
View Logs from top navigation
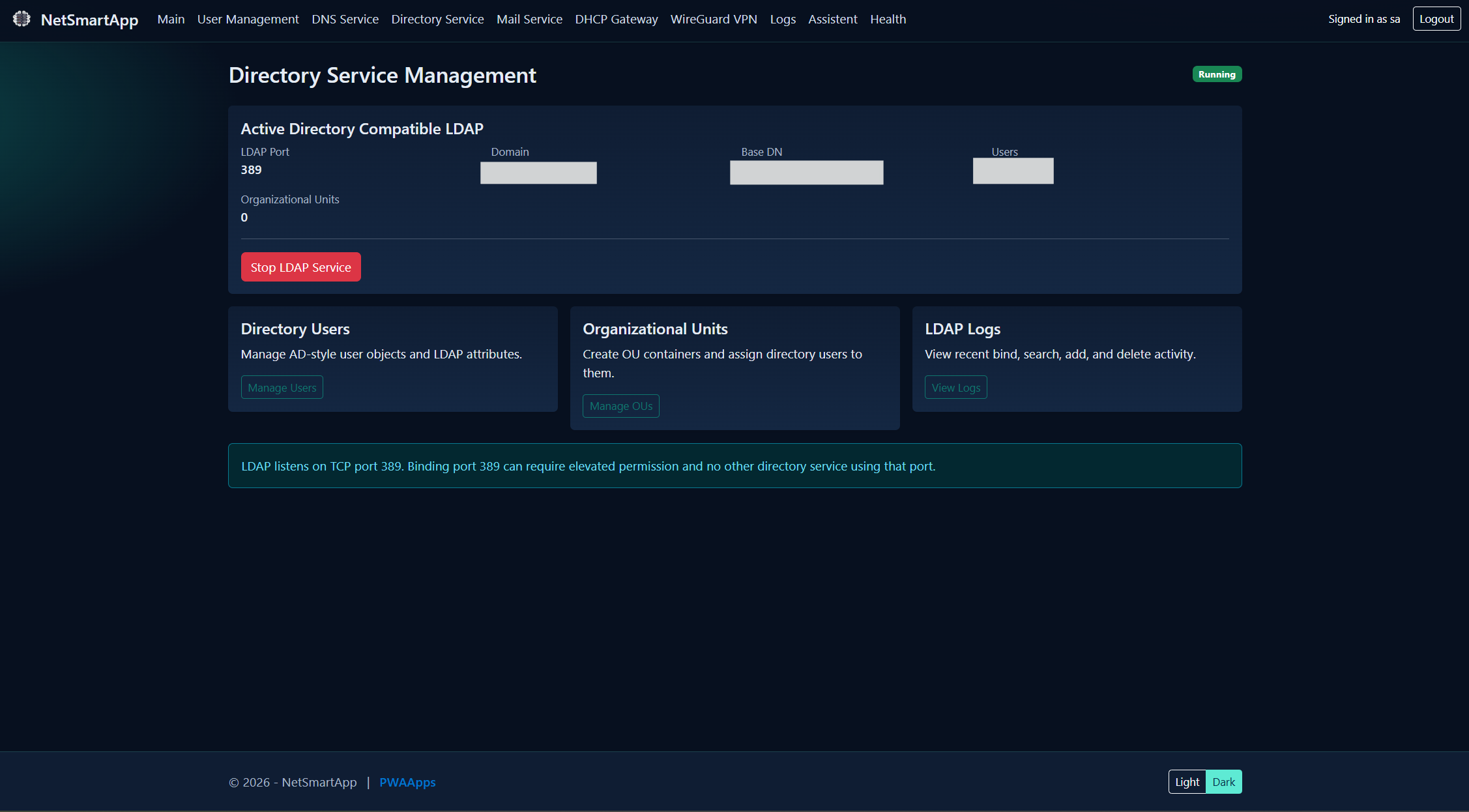click(783, 20)
